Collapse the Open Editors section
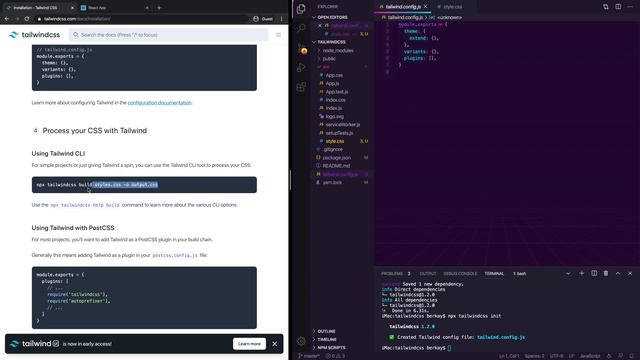The width and height of the screenshot is (640, 360). (x=342, y=17)
